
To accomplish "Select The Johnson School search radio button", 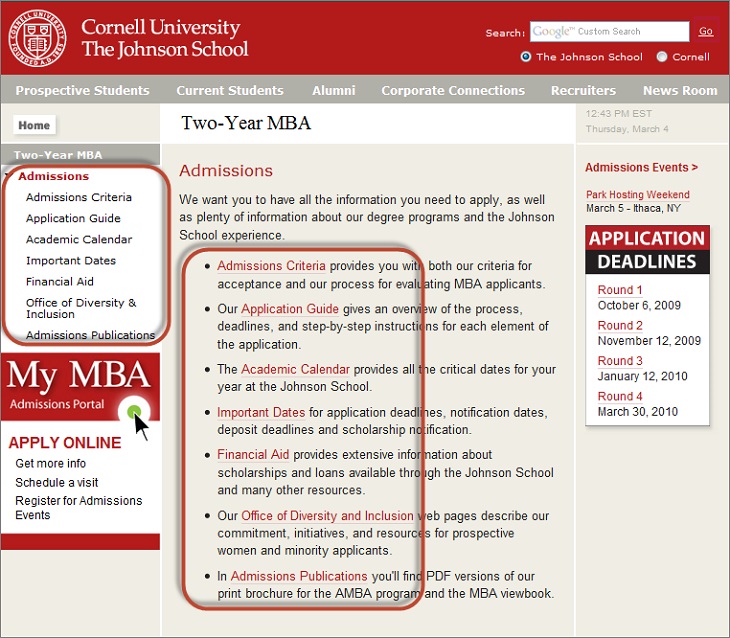I will tap(526, 57).
